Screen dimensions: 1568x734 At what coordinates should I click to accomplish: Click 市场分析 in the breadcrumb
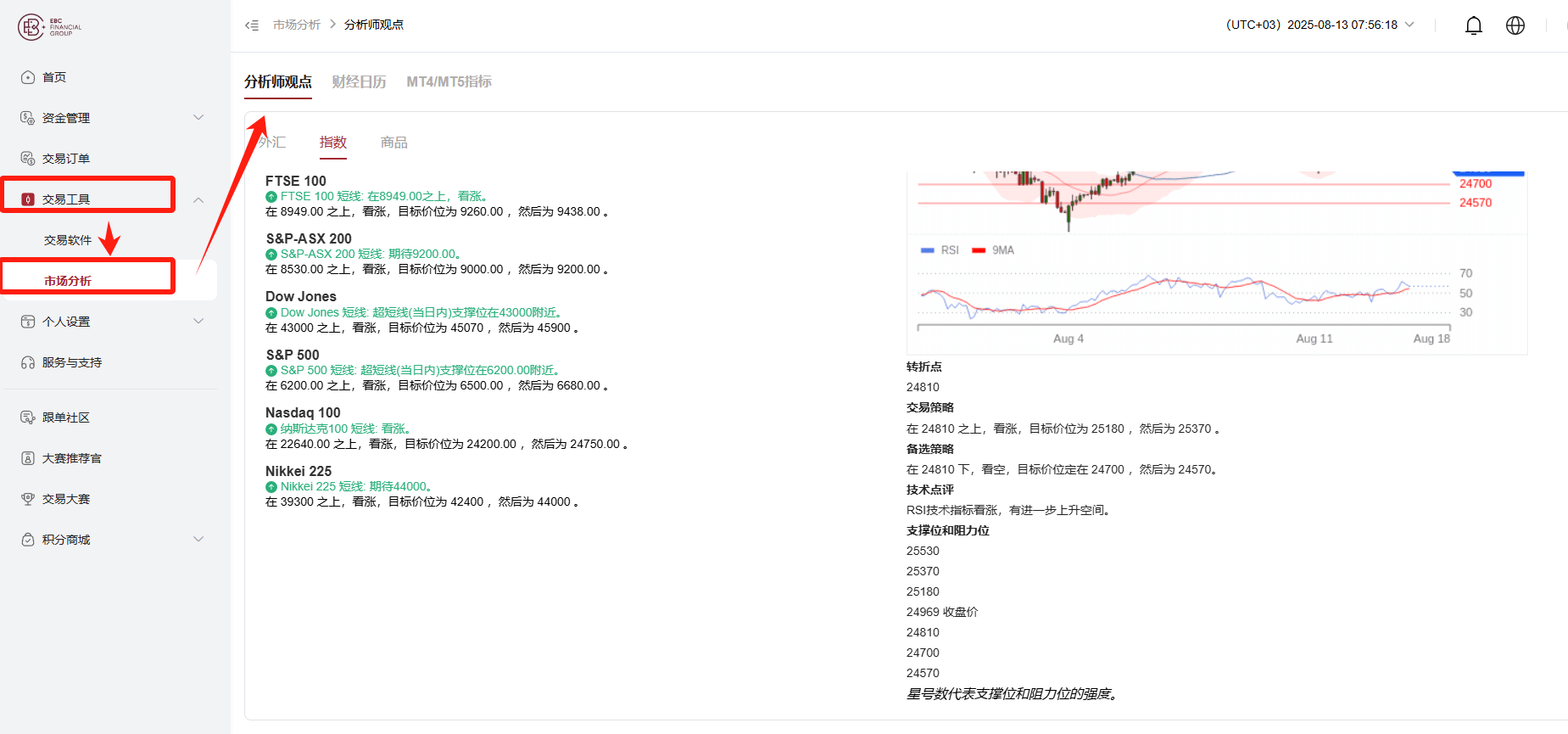coord(297,25)
